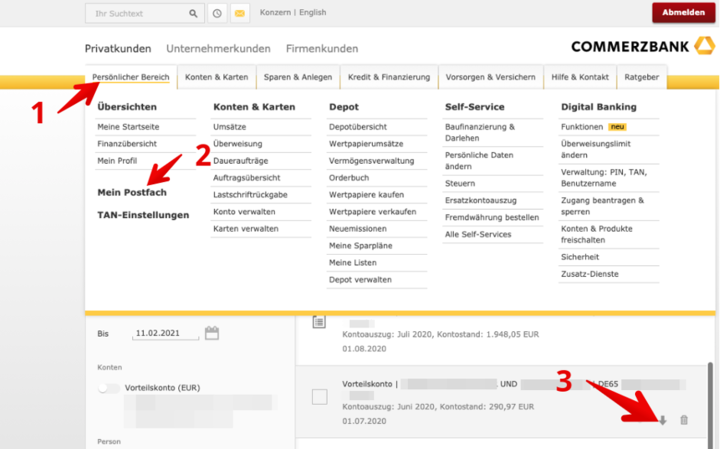Open Wertpapiere verkaufen
This screenshot has height=449, width=720.
click(372, 212)
